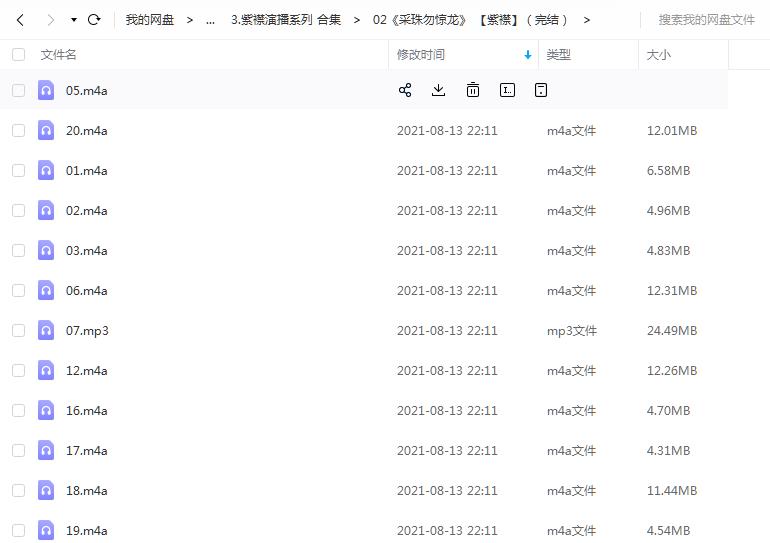Download the 05.m4a file
The width and height of the screenshot is (770, 543).
(439, 90)
